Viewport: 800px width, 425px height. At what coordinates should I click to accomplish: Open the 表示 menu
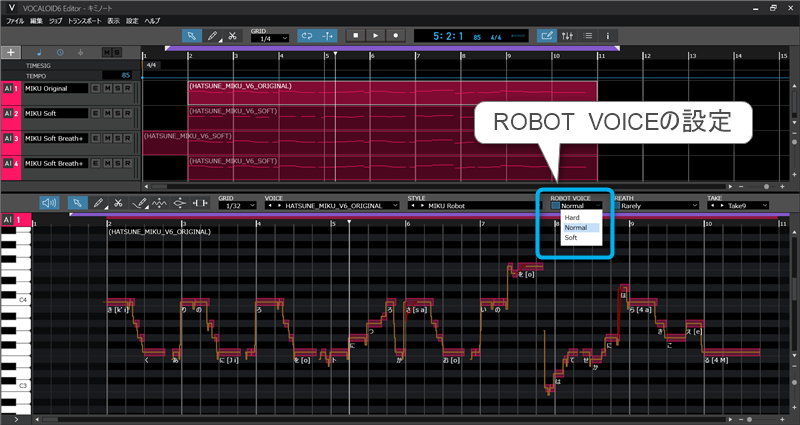click(x=113, y=21)
